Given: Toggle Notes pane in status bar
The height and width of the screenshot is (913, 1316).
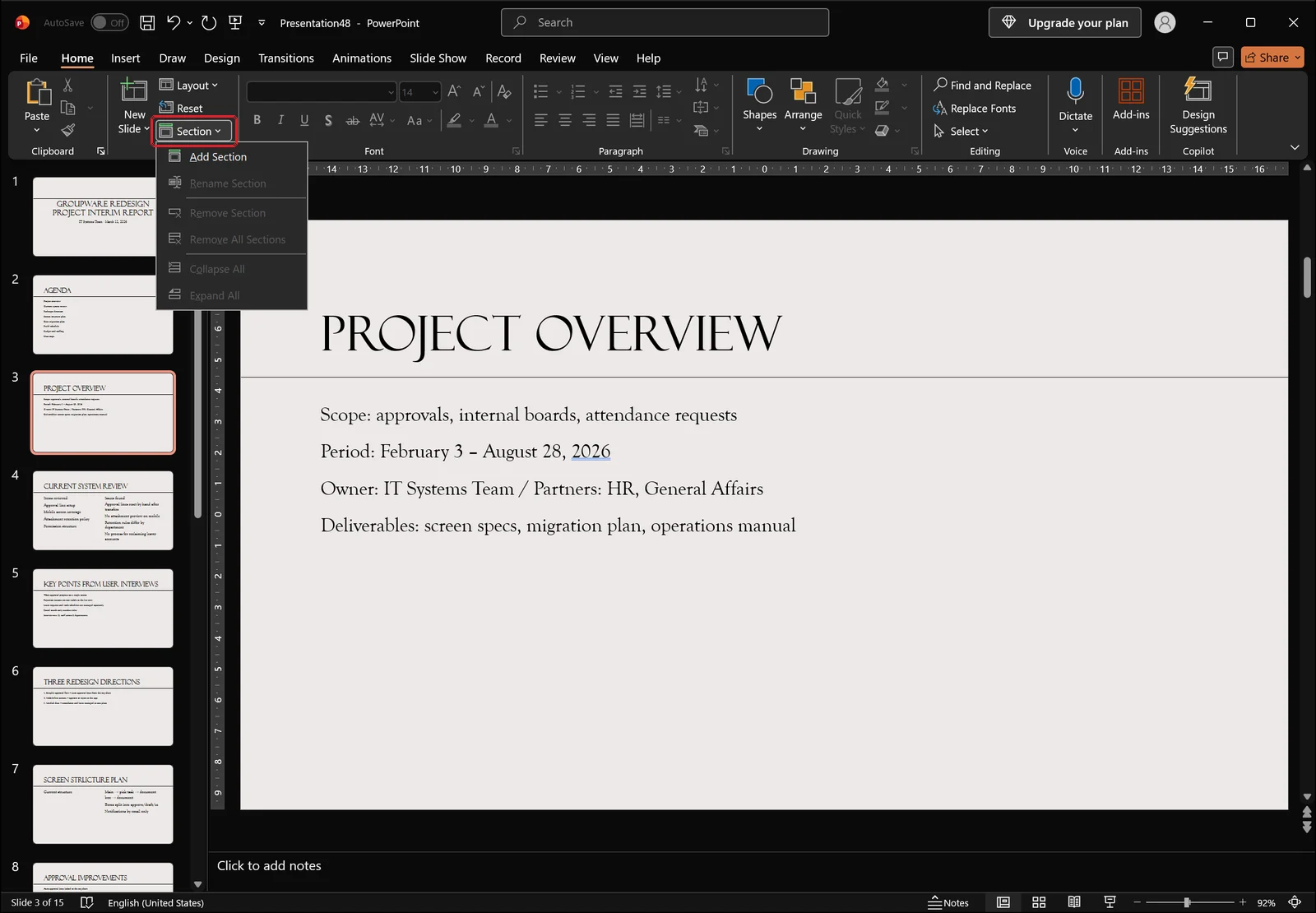Looking at the screenshot, I should point(948,902).
